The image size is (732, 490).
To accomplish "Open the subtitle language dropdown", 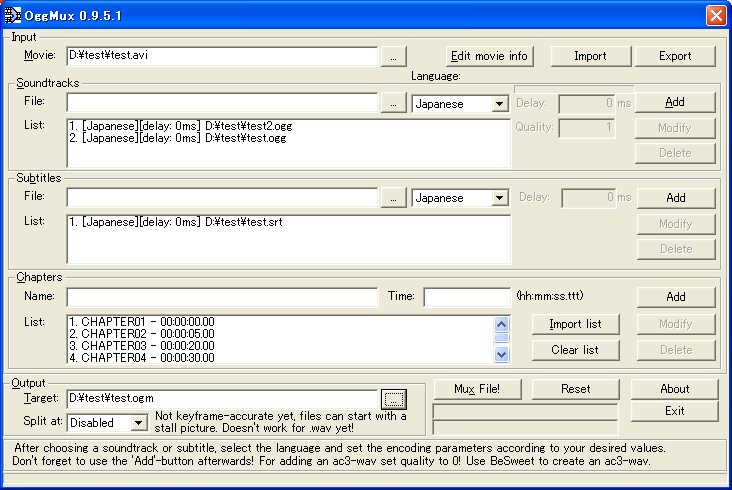I will pyautogui.click(x=499, y=198).
